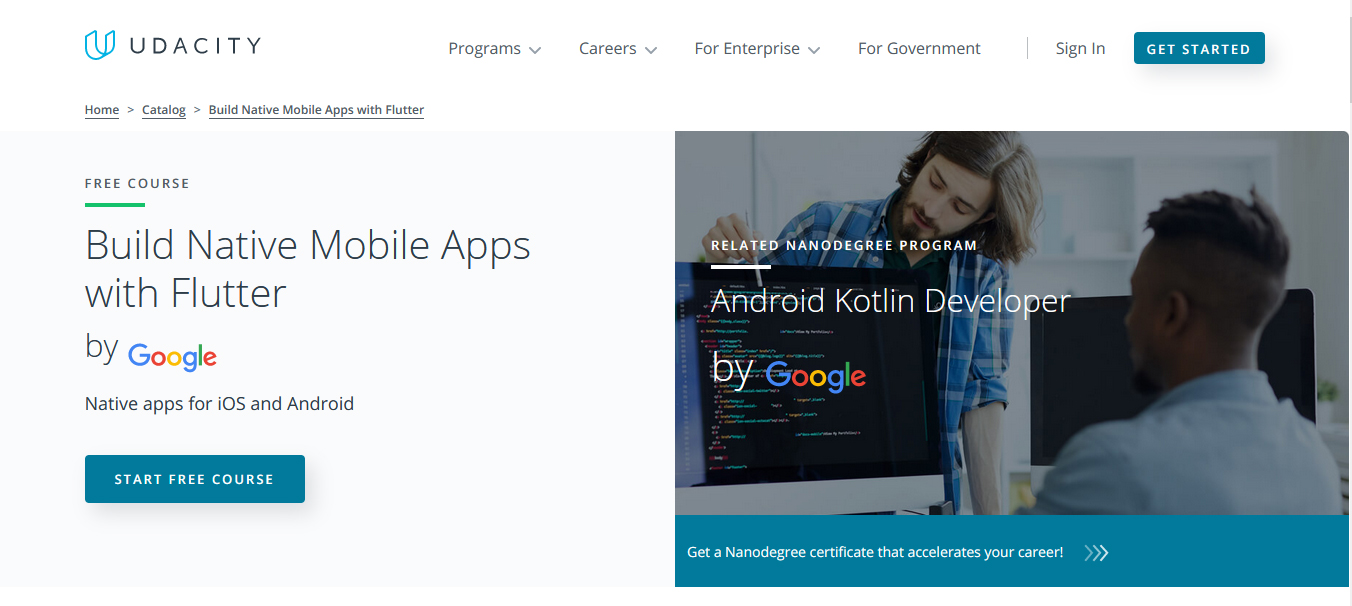1352x606 pixels.
Task: Click the GET STARTED button
Action: [x=1199, y=48]
